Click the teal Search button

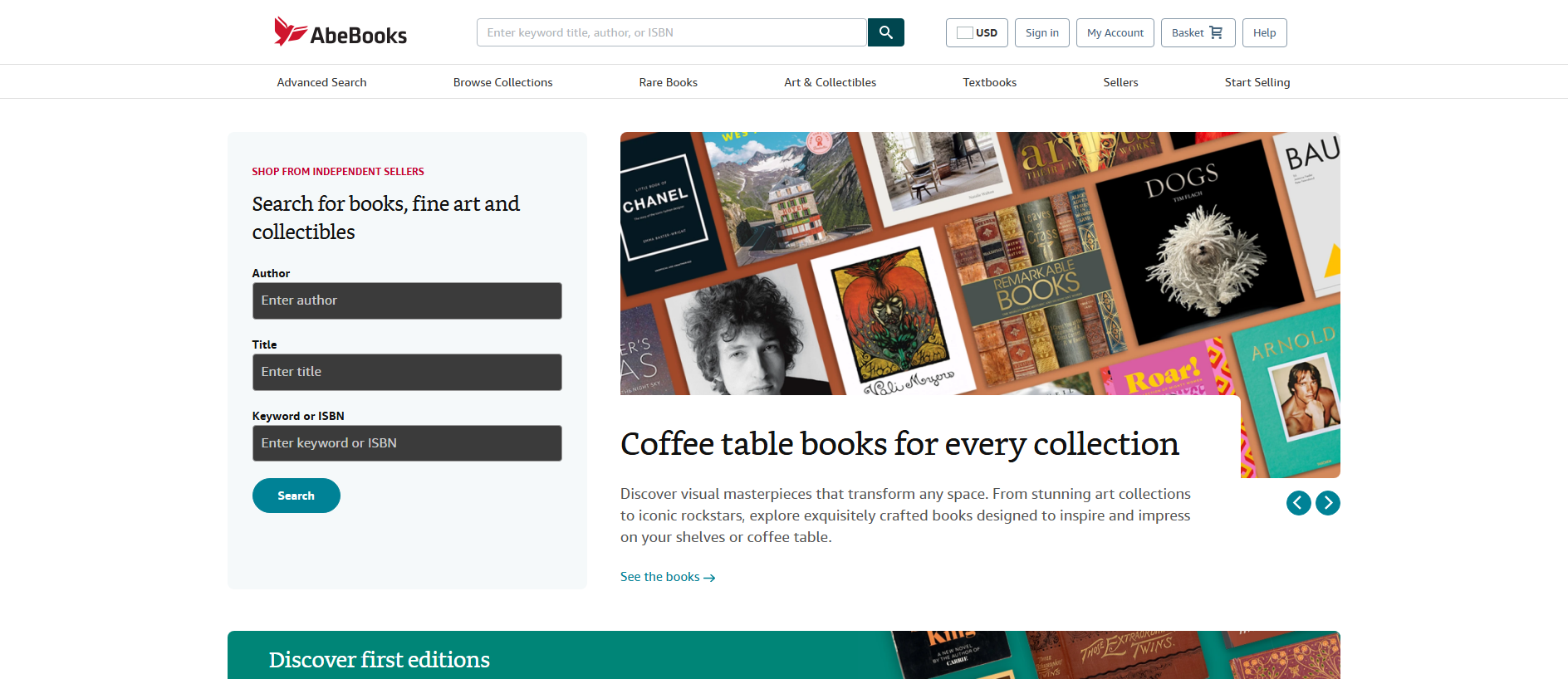coord(296,496)
